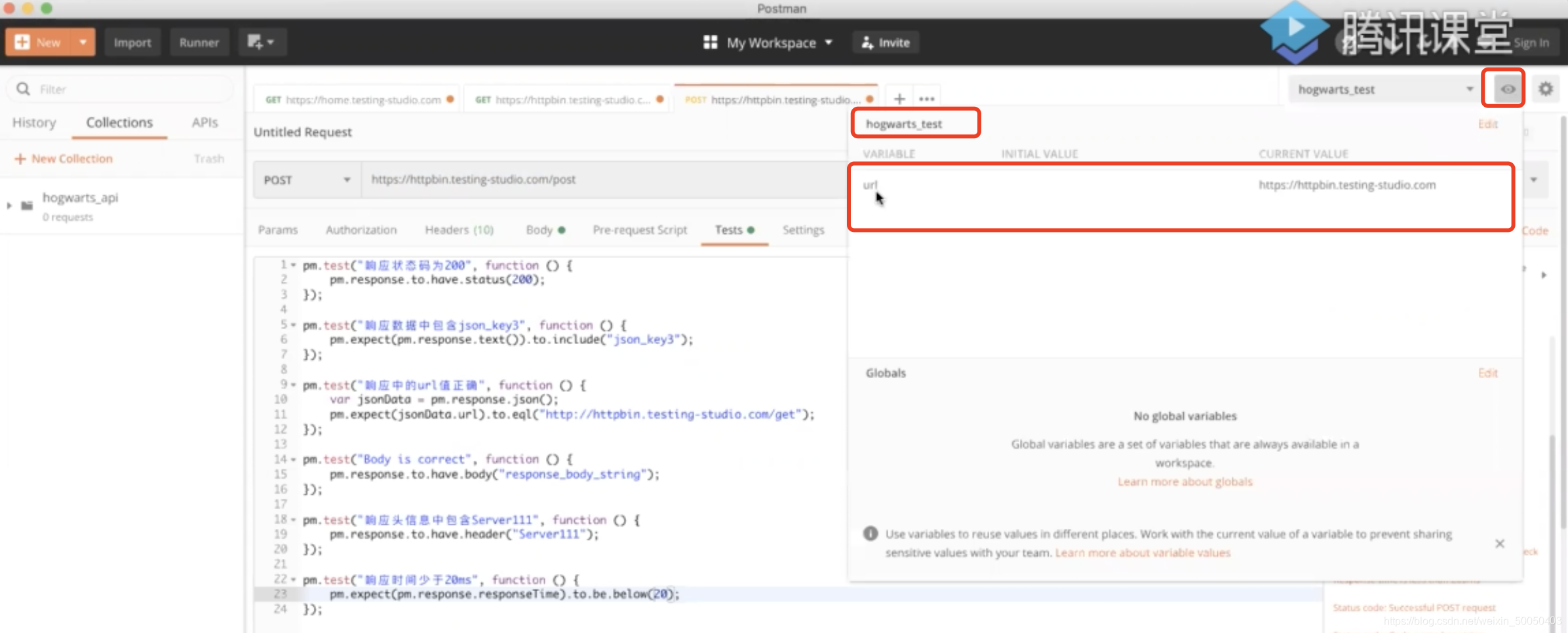Toggle the environment quick look eye icon
Image resolution: width=1568 pixels, height=633 pixels.
(1508, 89)
